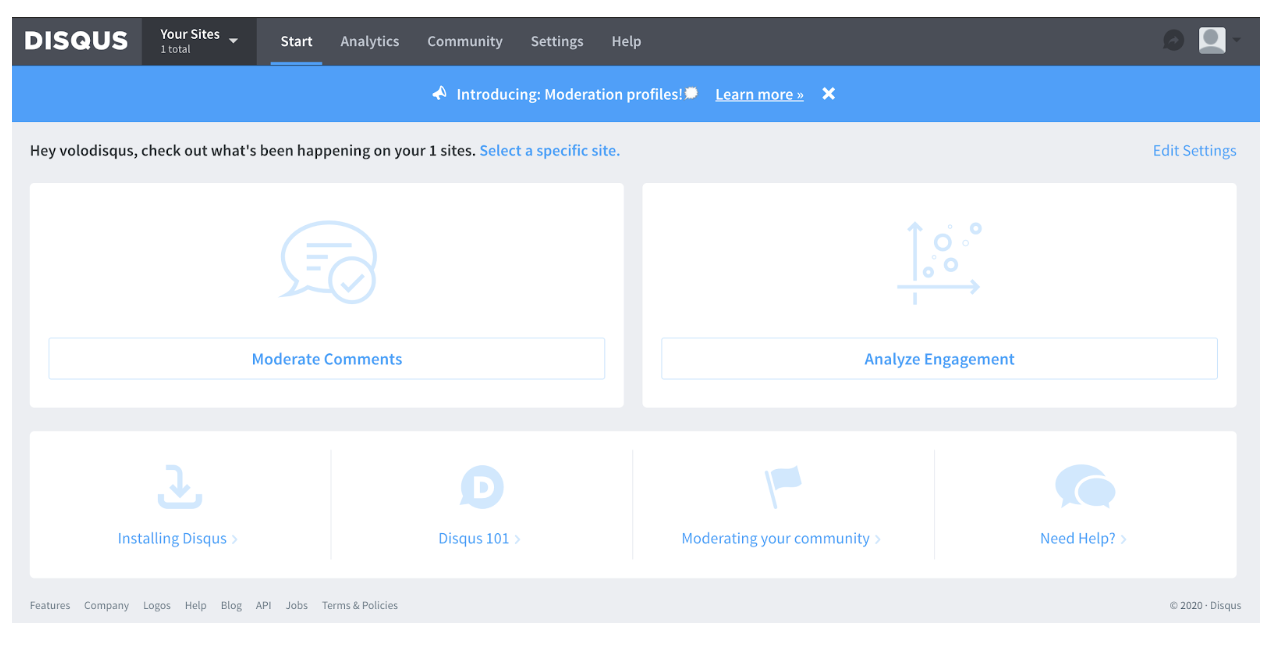The image size is (1270, 648).
Task: Follow the Learn more link
Action: (x=759, y=94)
